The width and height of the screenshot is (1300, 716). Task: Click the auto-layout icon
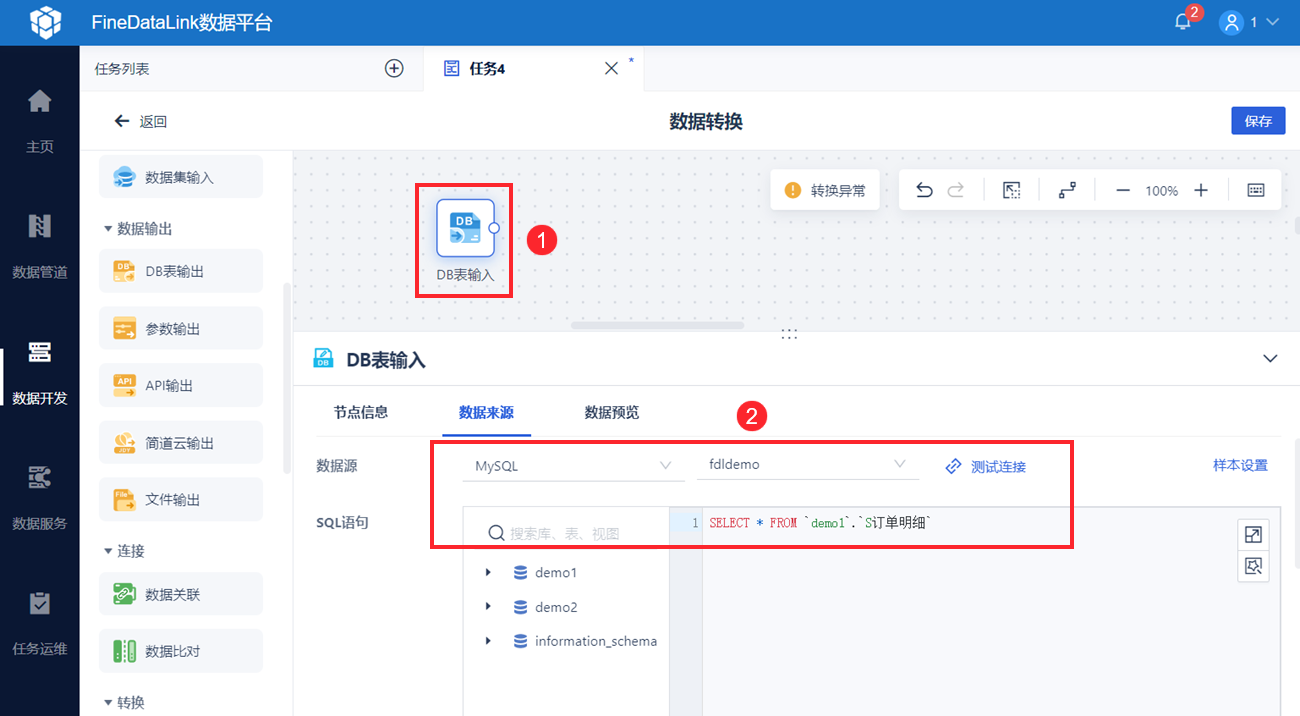coord(1068,190)
